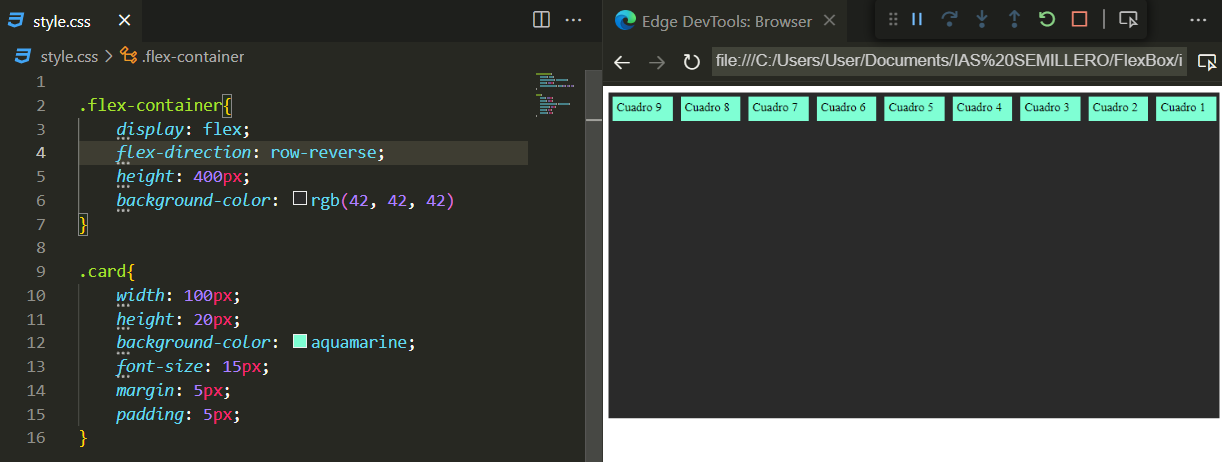The width and height of the screenshot is (1222, 462).
Task: Open browser panel More Actions ellipsis
Action: 1198,19
